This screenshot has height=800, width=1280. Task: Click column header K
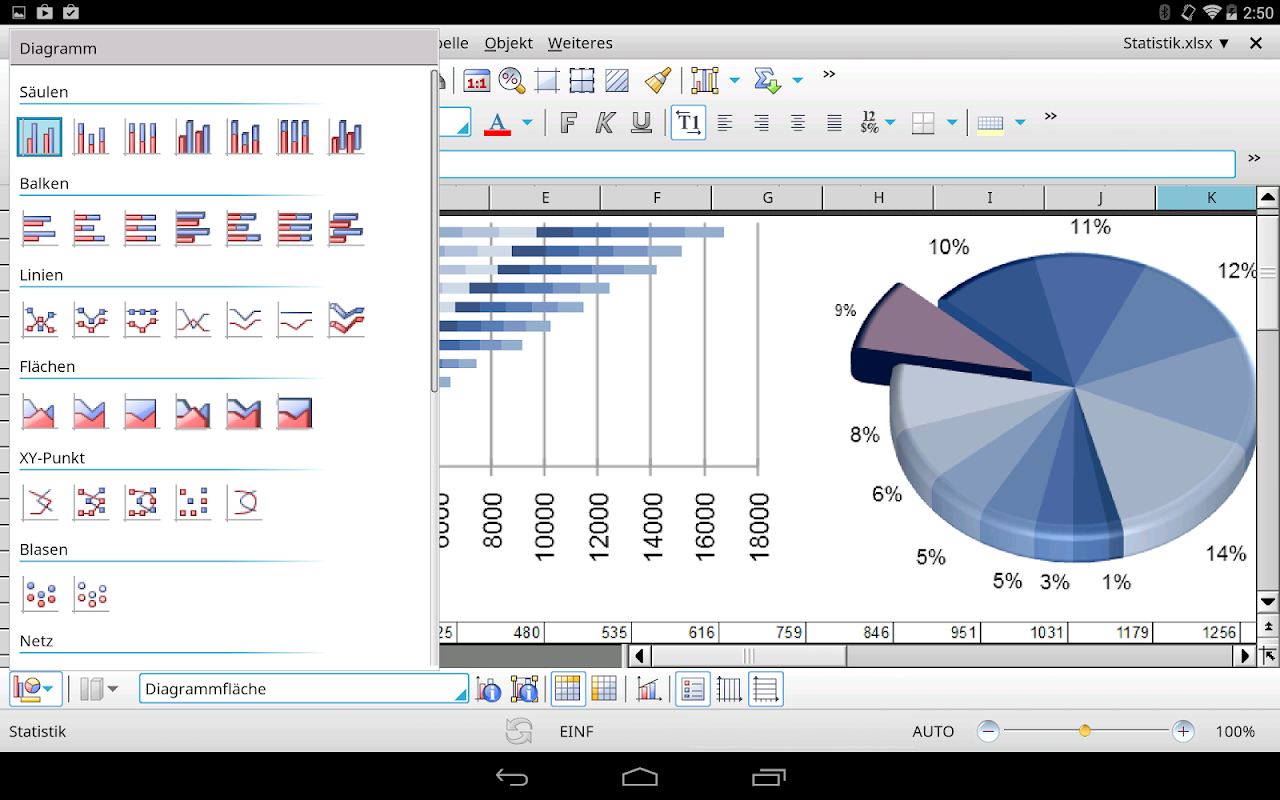point(1211,198)
